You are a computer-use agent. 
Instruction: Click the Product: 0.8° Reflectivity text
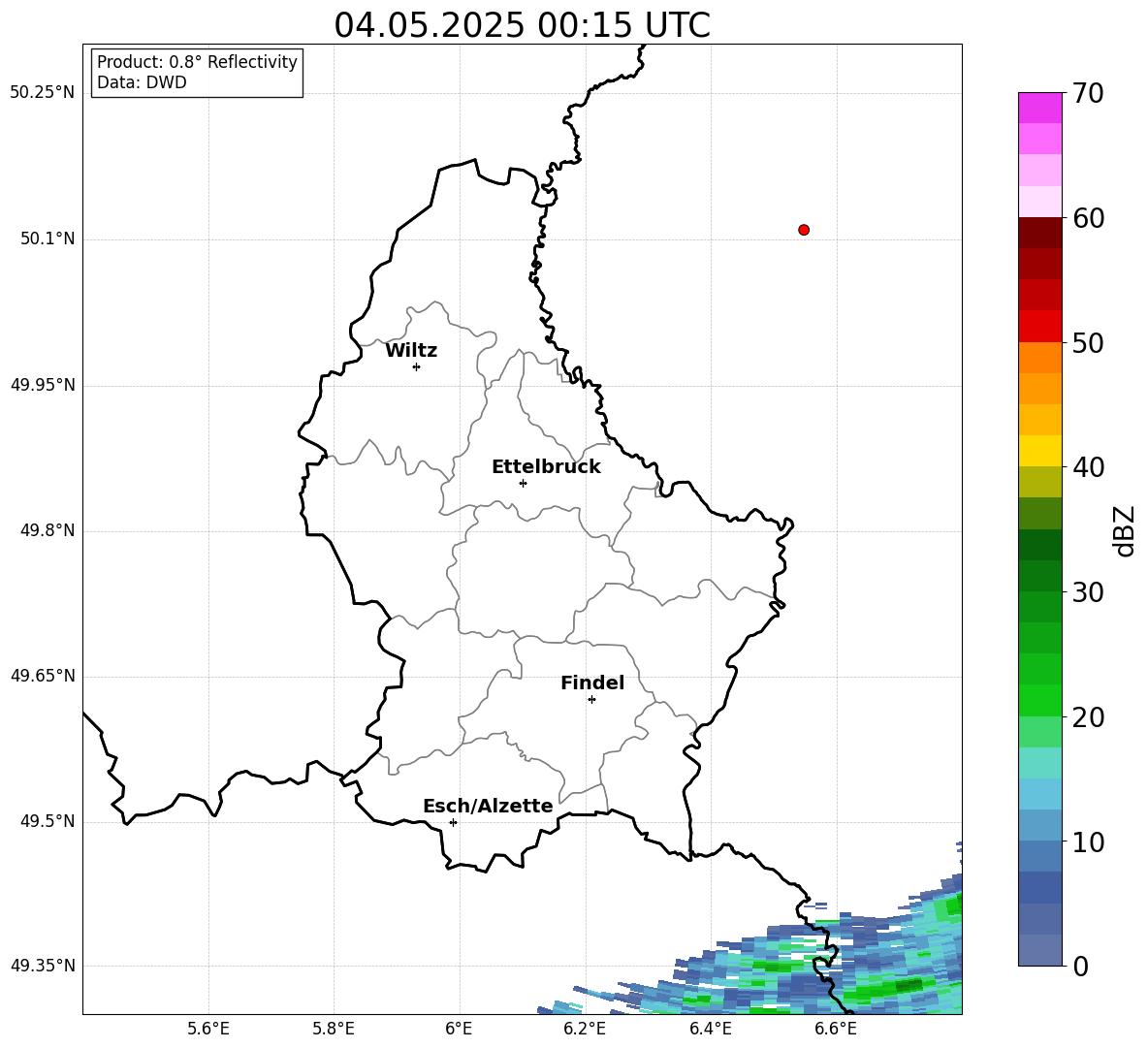197,62
